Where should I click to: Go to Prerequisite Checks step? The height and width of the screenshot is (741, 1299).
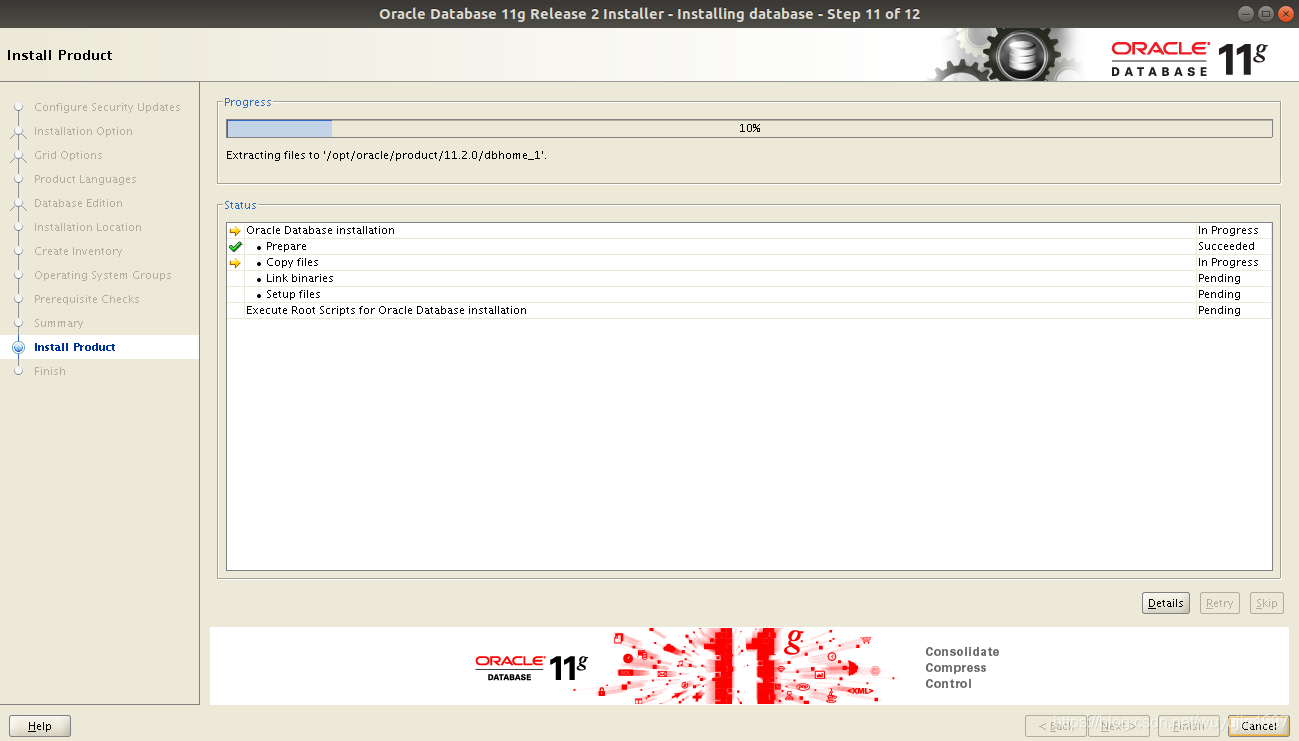[87, 299]
